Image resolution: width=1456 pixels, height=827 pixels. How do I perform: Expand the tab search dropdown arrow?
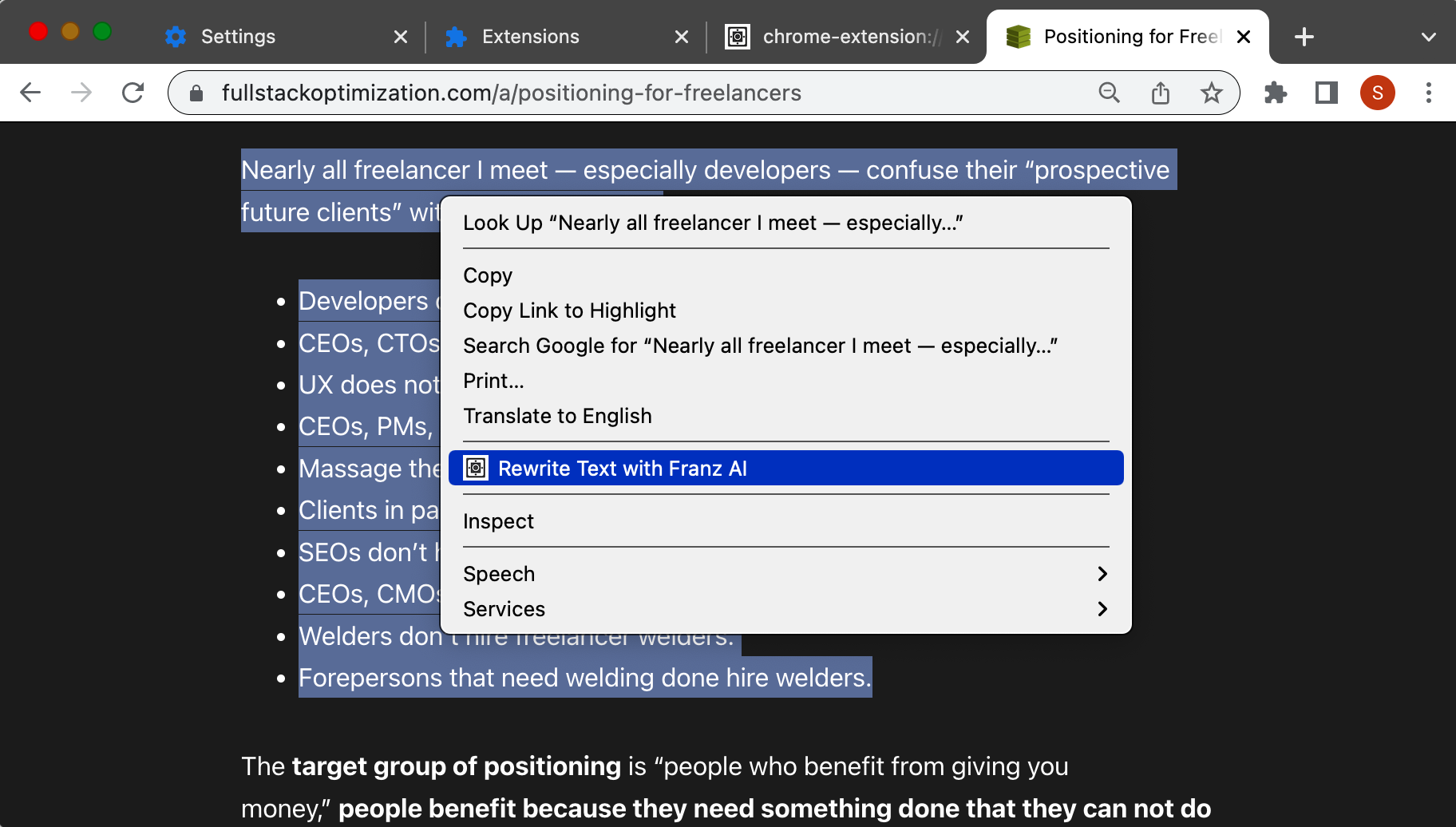coord(1429,37)
